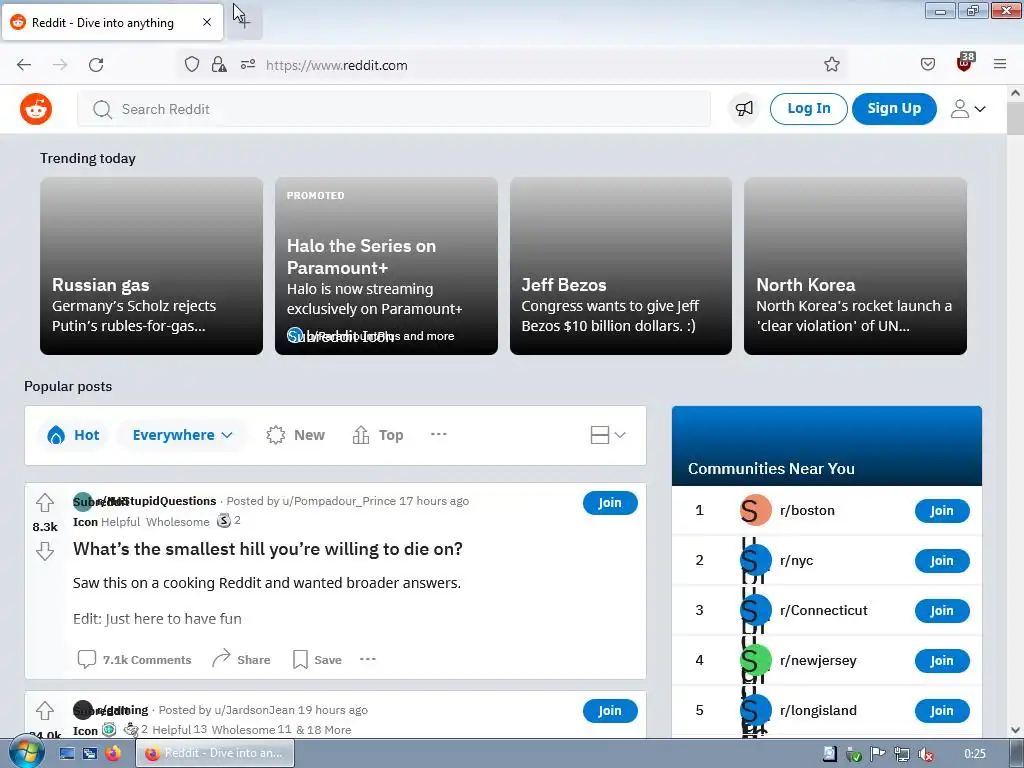The height and width of the screenshot is (768, 1024).
Task: Expand the Everywhere location dropdown
Action: pos(182,435)
